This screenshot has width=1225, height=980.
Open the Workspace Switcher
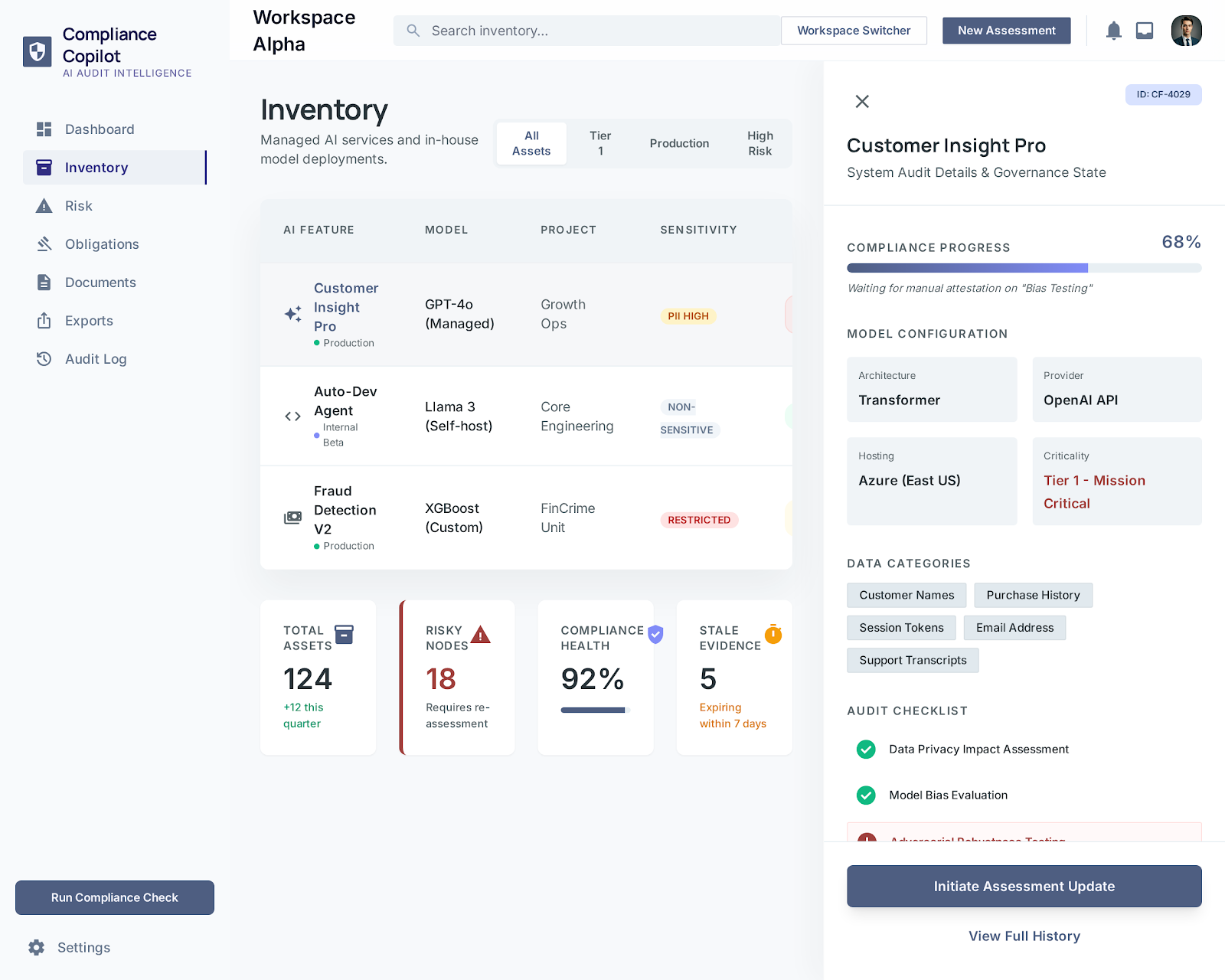854,31
